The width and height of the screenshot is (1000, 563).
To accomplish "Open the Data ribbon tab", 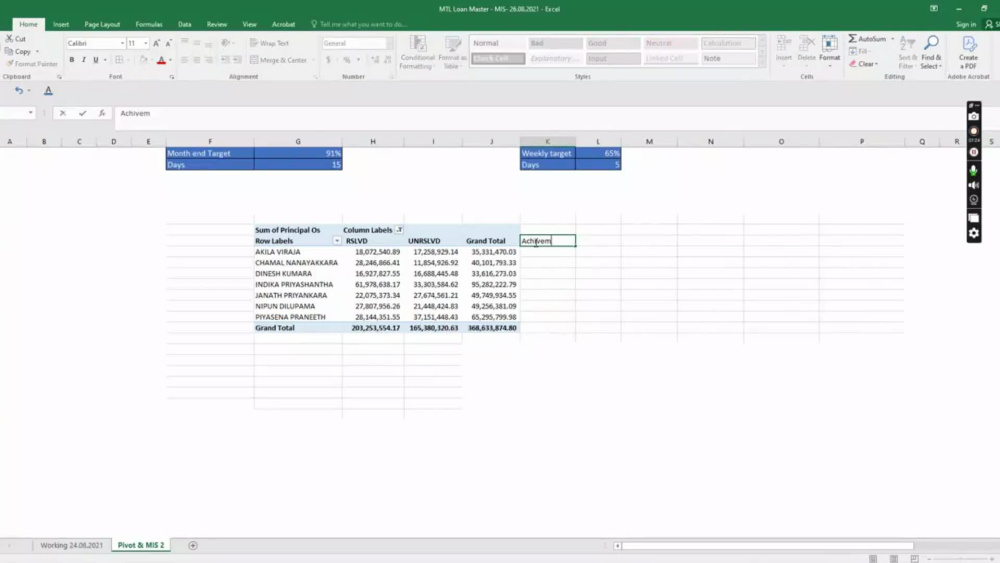I will pos(184,24).
